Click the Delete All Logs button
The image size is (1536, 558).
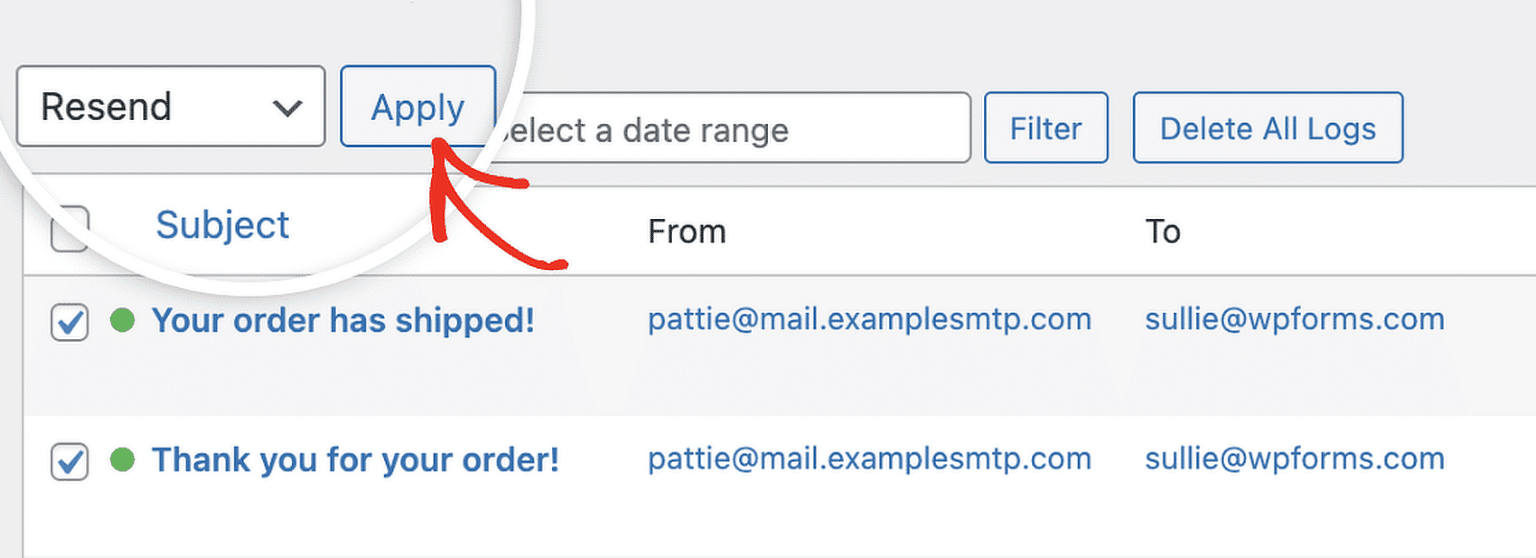click(x=1267, y=128)
